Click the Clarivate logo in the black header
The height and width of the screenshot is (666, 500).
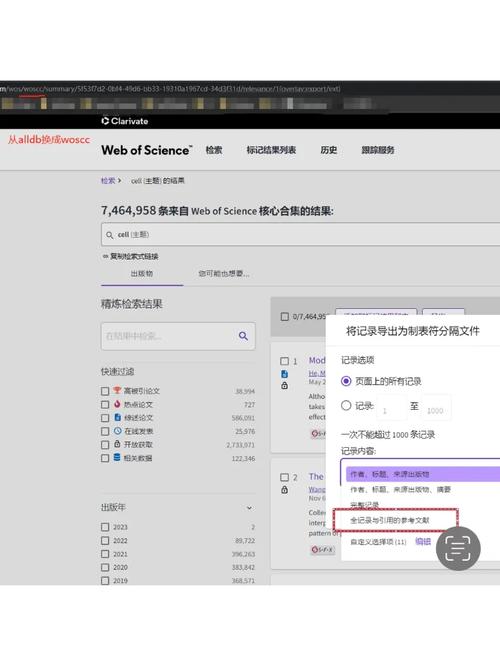pyautogui.click(x=124, y=121)
